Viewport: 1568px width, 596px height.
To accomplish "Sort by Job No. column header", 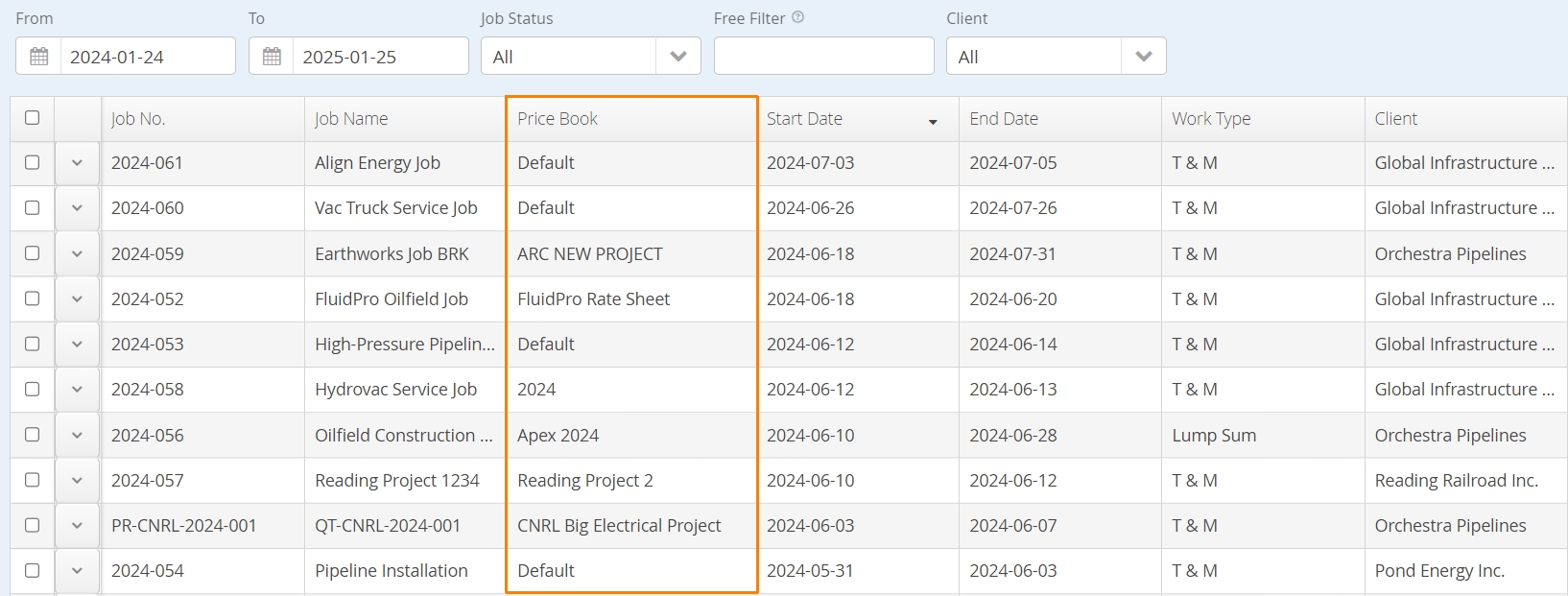I will (x=202, y=119).
